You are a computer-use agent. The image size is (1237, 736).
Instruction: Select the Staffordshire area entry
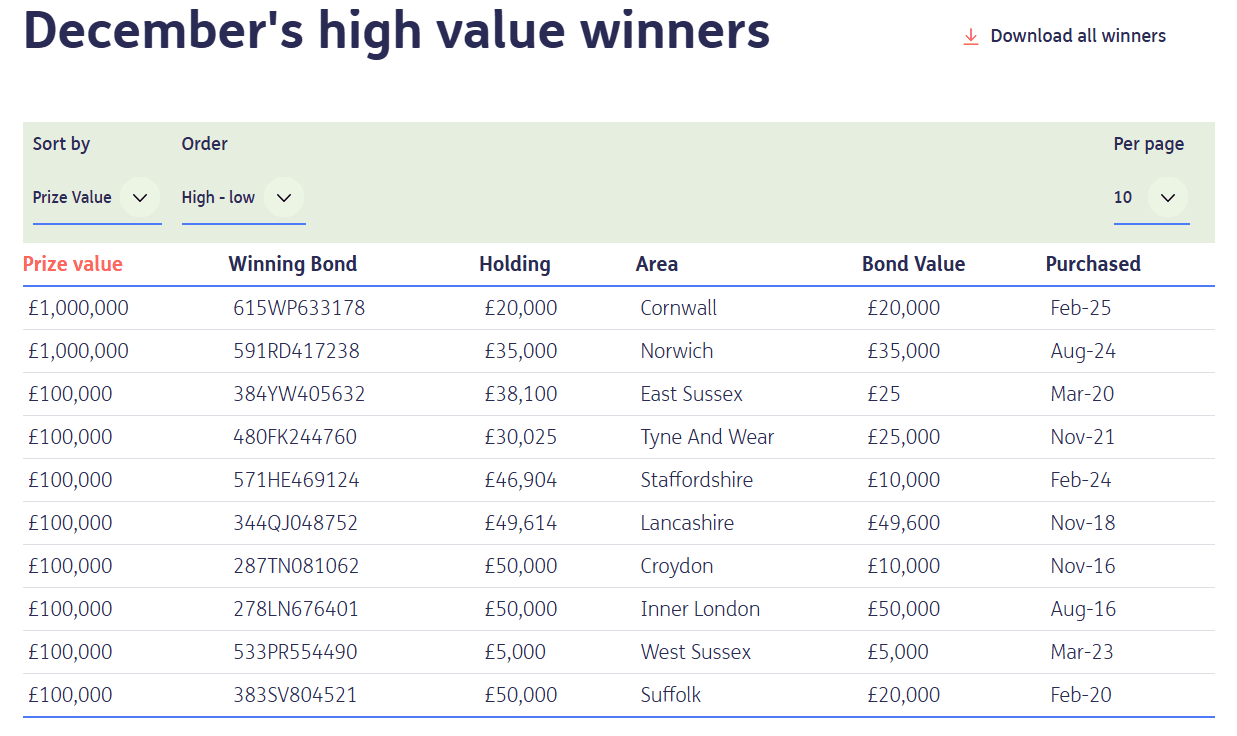(x=696, y=480)
